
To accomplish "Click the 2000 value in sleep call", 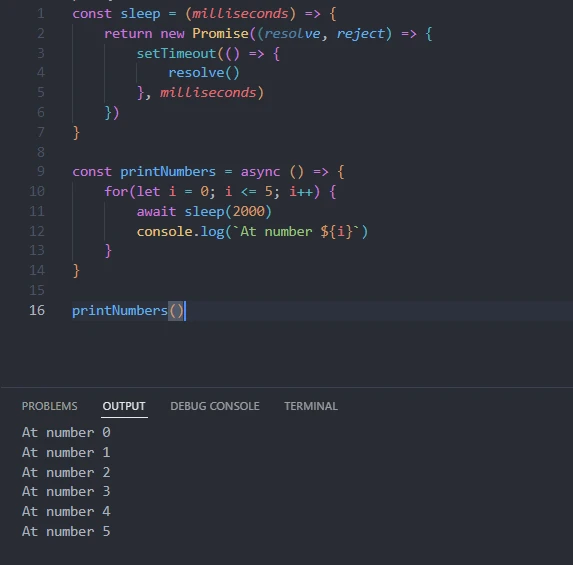I will [x=248, y=211].
